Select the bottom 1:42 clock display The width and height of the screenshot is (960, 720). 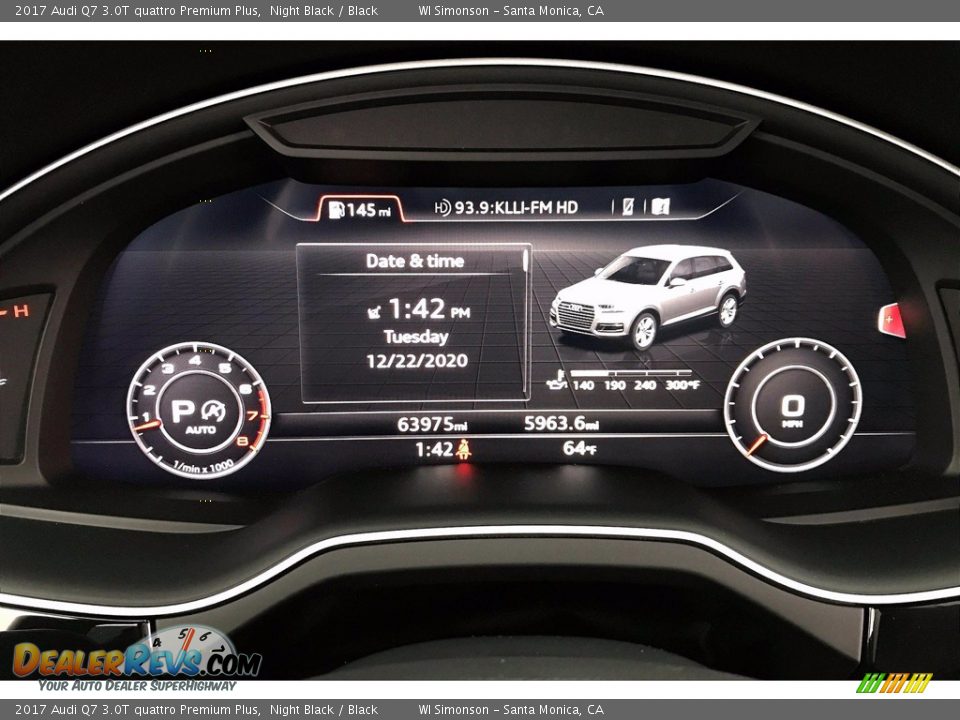click(434, 450)
